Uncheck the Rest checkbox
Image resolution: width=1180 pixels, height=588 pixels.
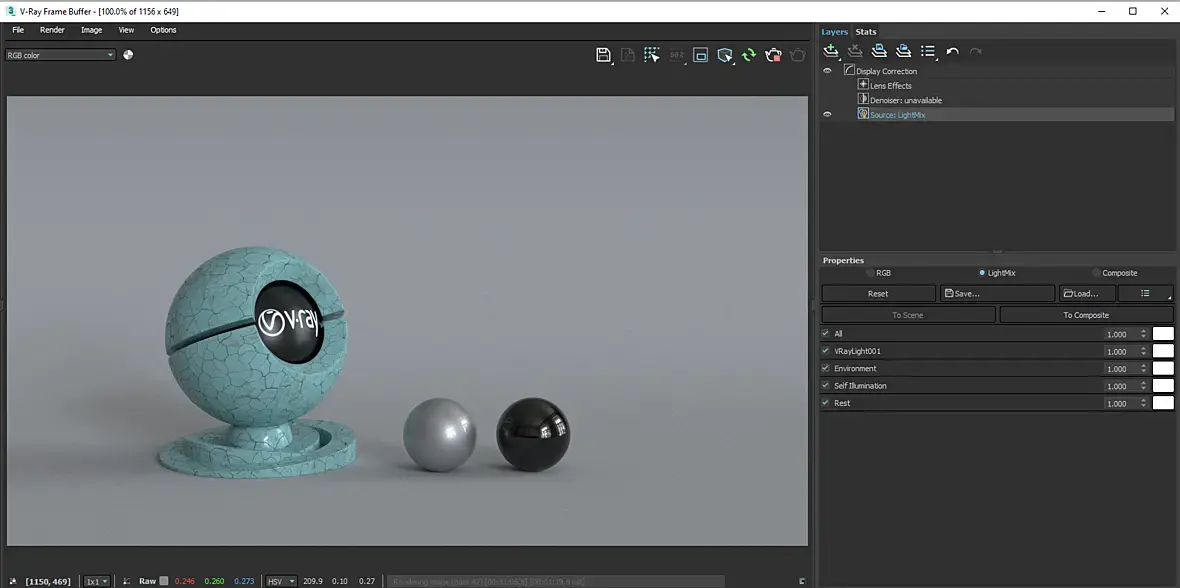click(826, 402)
